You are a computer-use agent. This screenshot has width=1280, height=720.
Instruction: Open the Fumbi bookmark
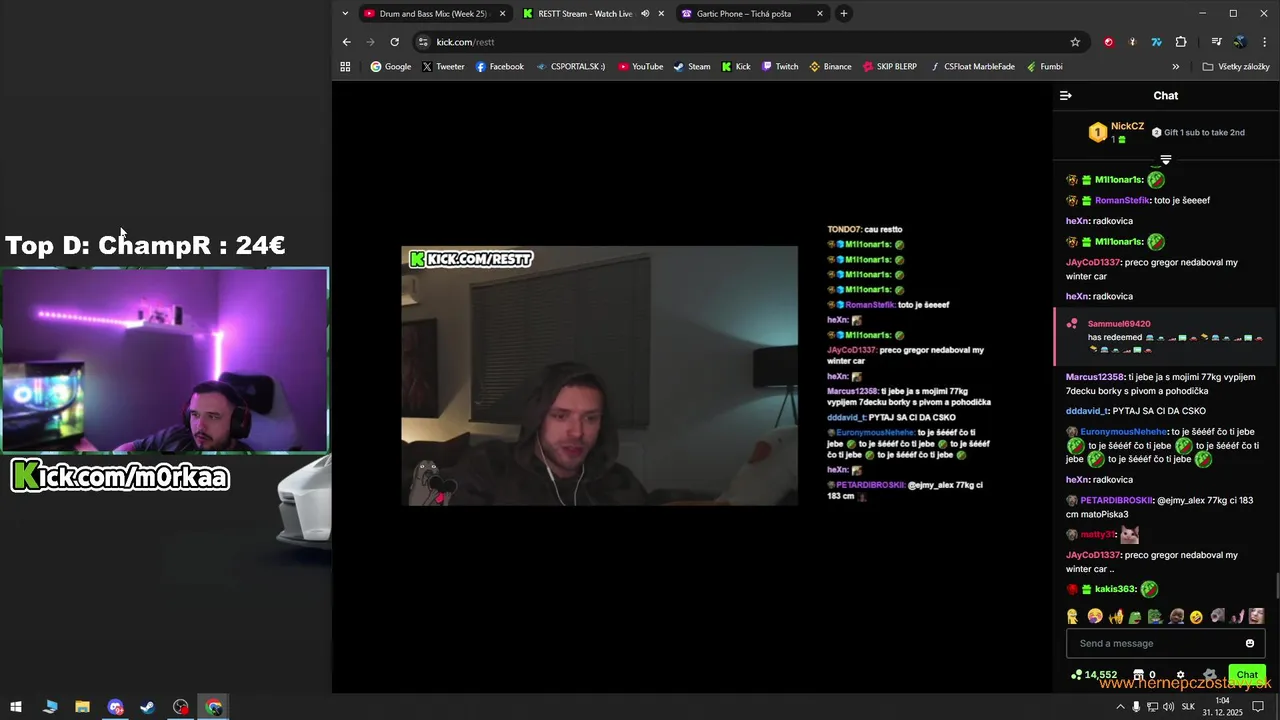point(1043,67)
